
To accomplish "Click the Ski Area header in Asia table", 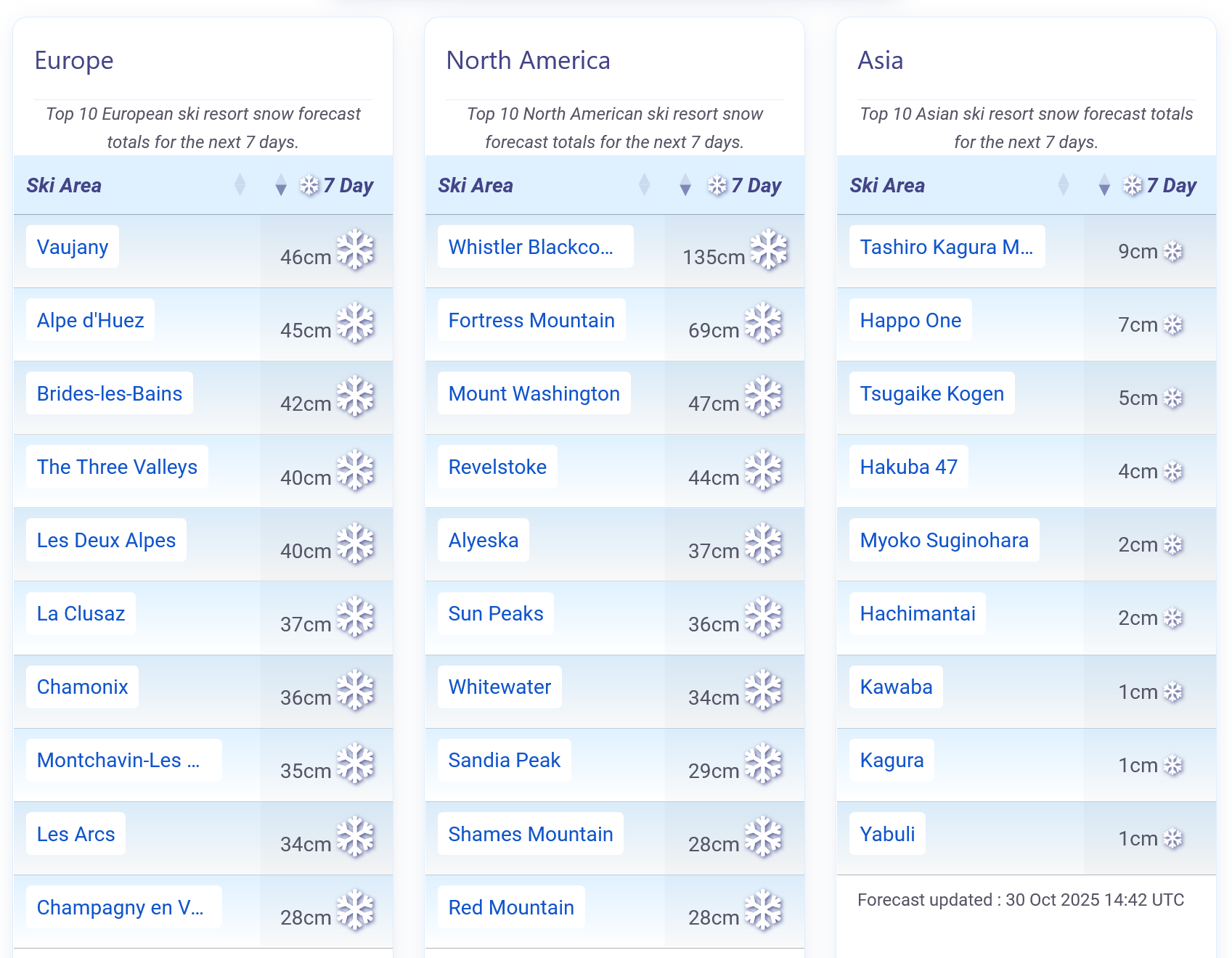I will [887, 186].
